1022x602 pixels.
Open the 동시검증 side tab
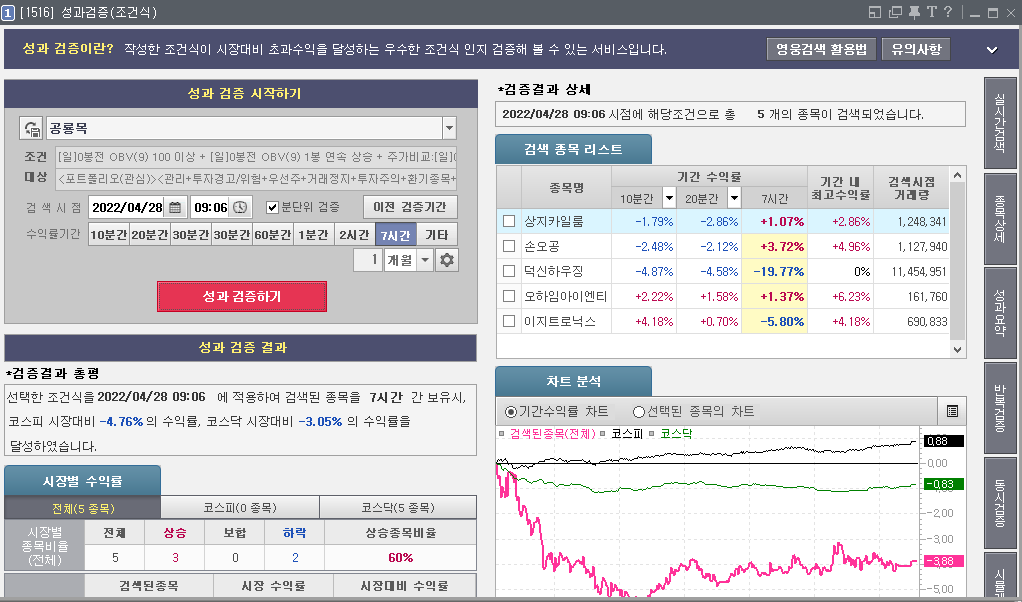(999, 503)
